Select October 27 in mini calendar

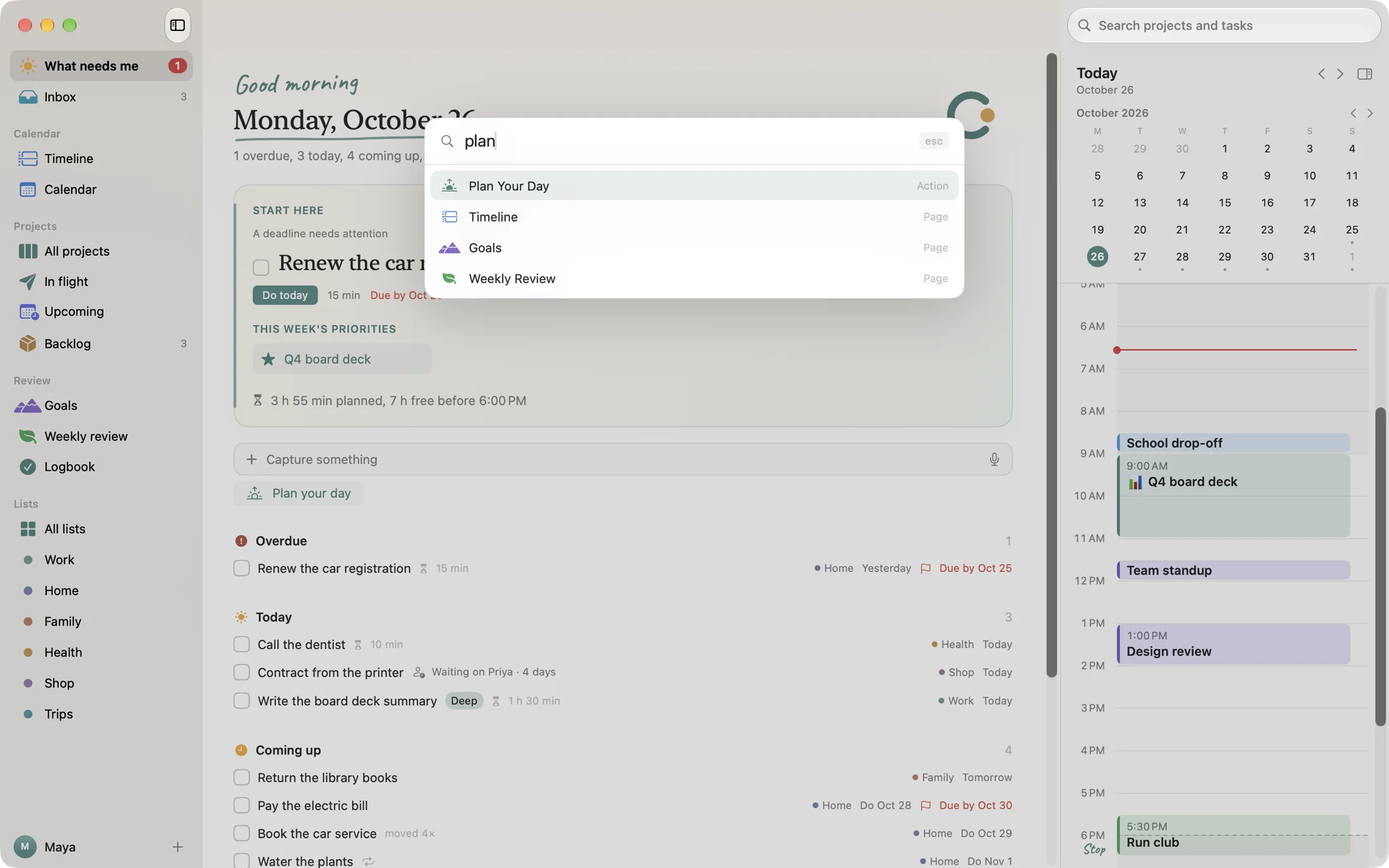coord(1139,257)
